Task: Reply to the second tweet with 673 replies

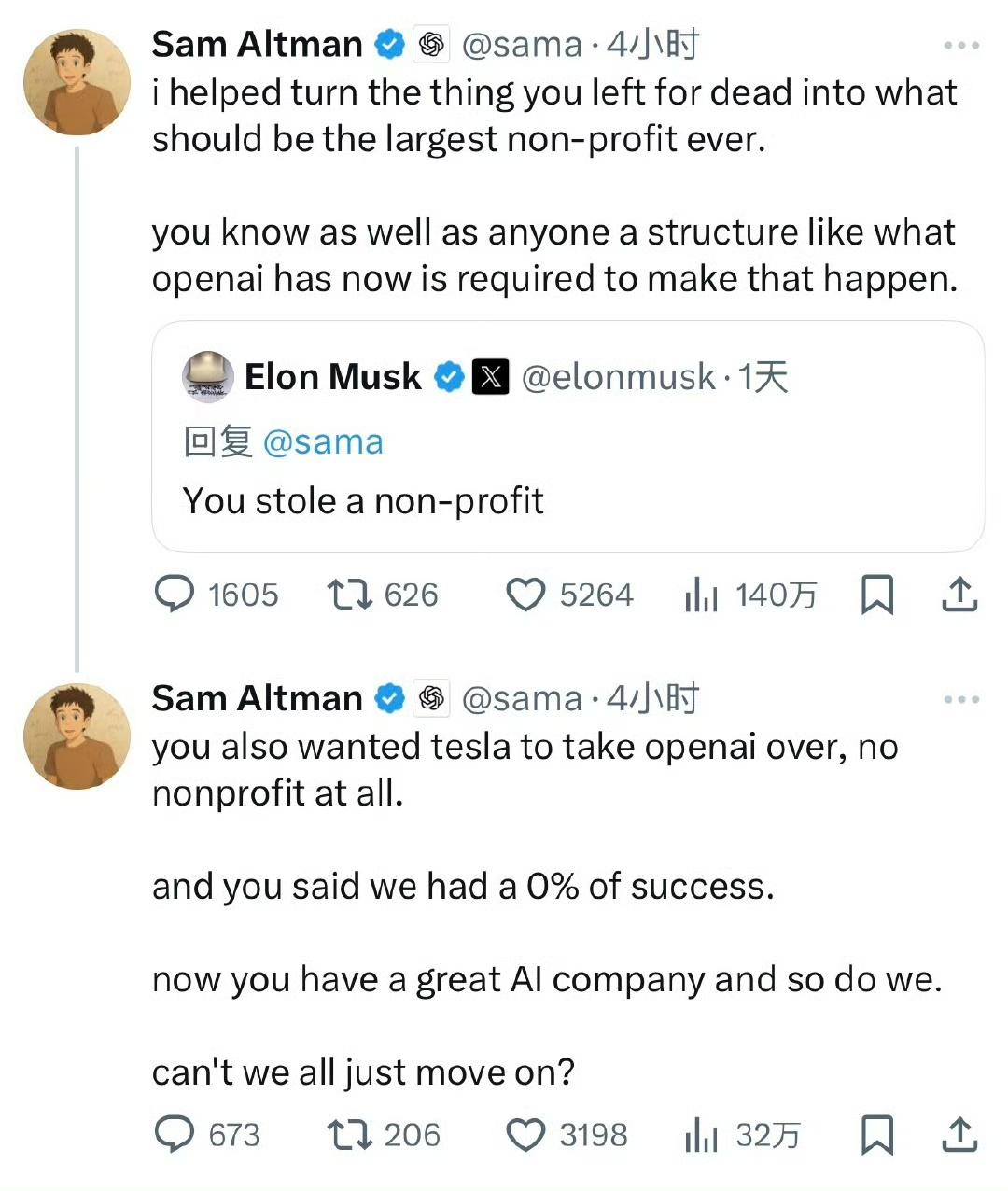Action: click(x=175, y=1135)
